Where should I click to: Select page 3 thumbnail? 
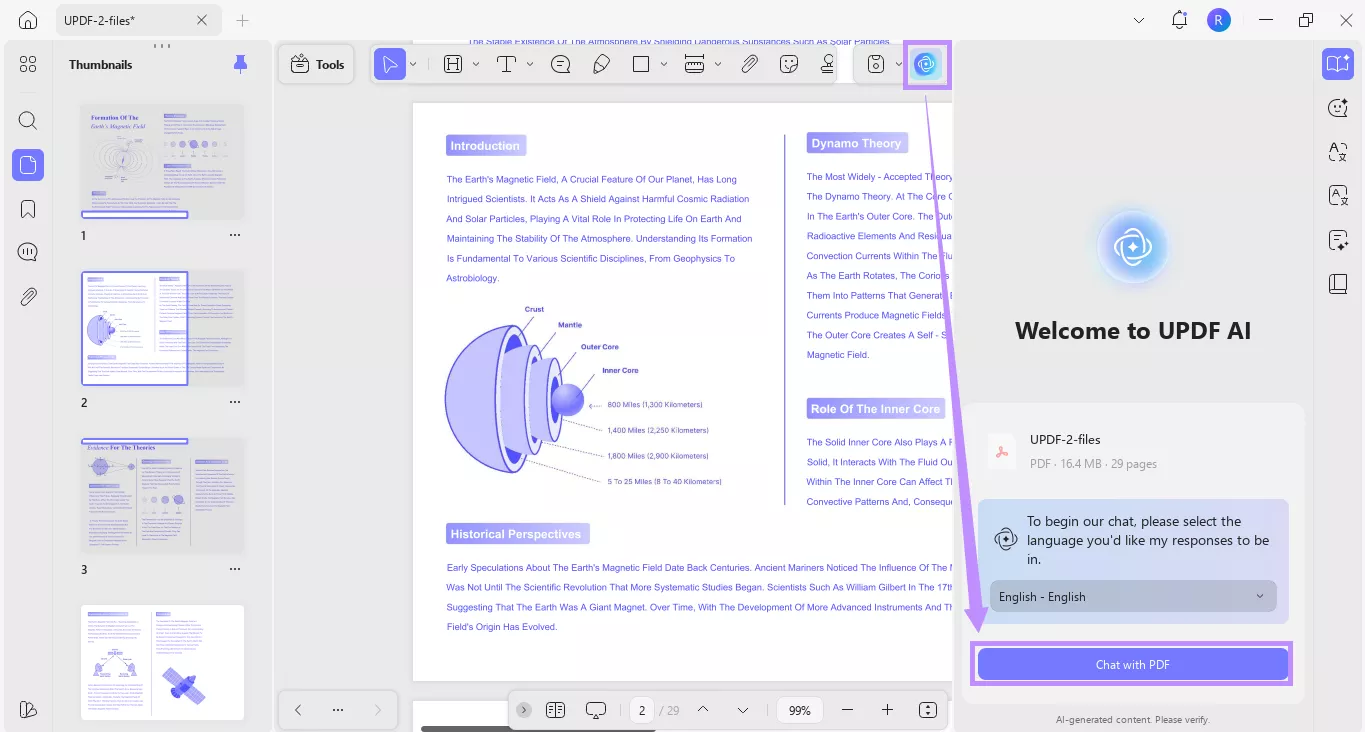[x=162, y=495]
